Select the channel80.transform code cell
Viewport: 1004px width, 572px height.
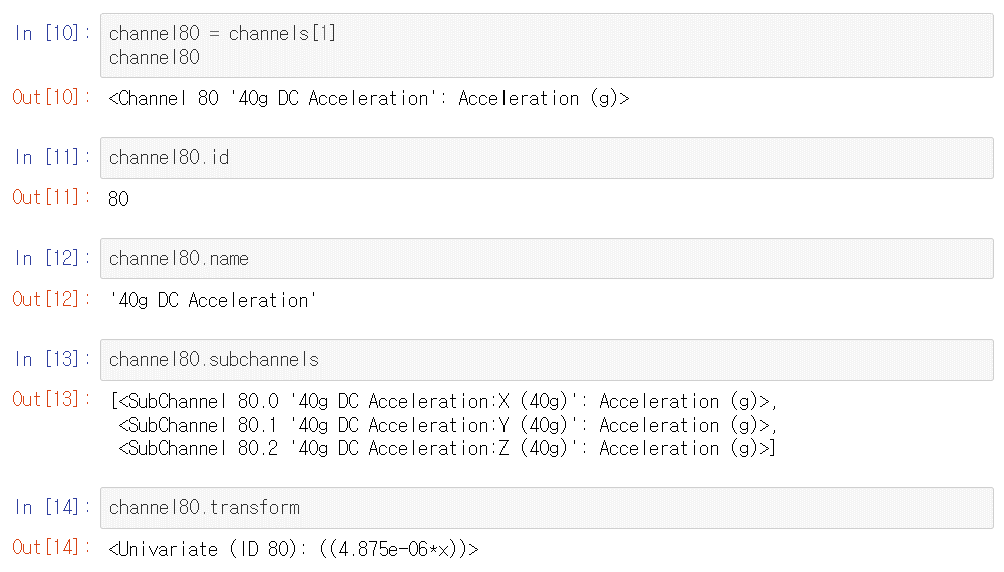546,508
